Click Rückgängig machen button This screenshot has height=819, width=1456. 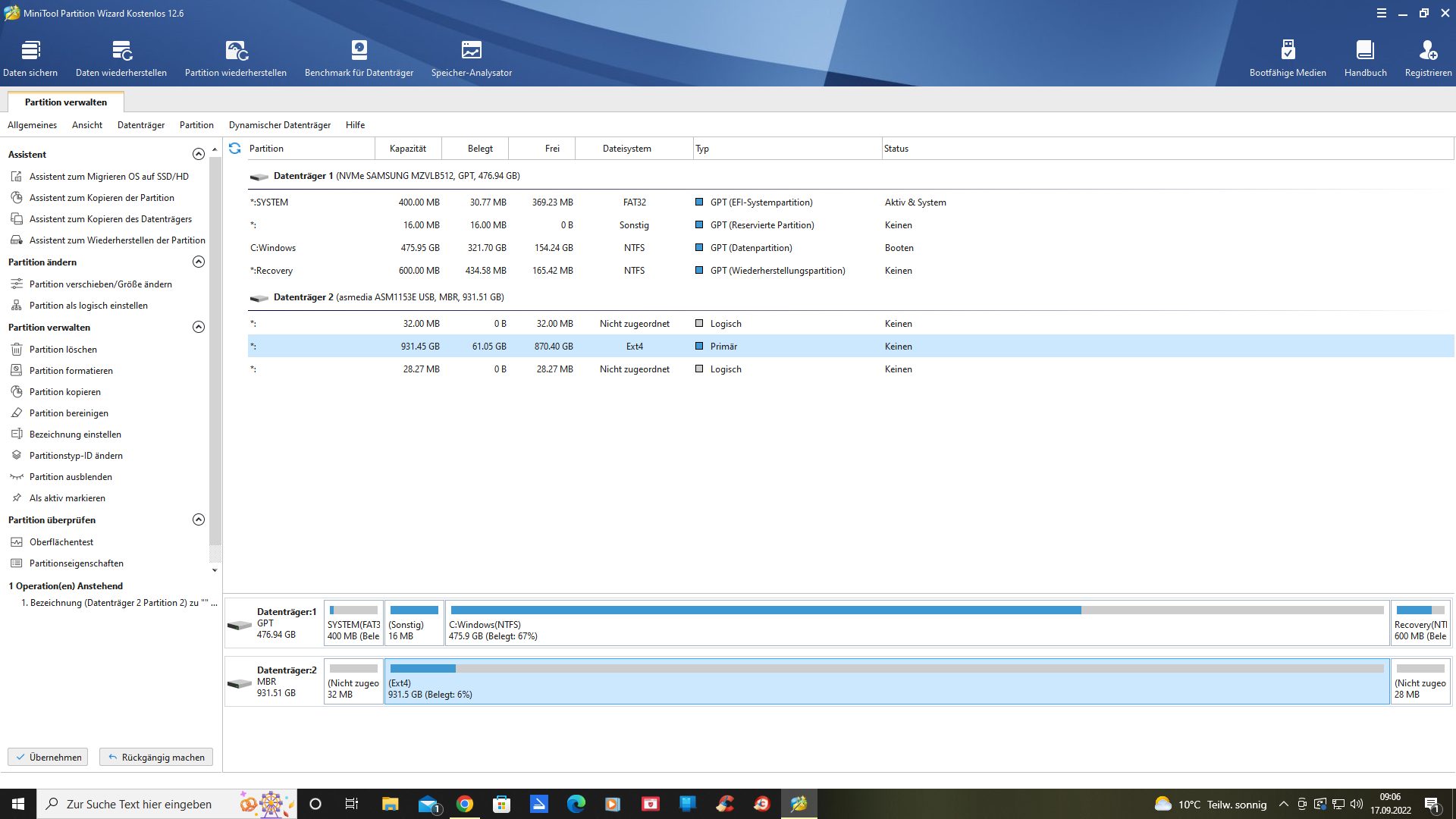tap(156, 757)
